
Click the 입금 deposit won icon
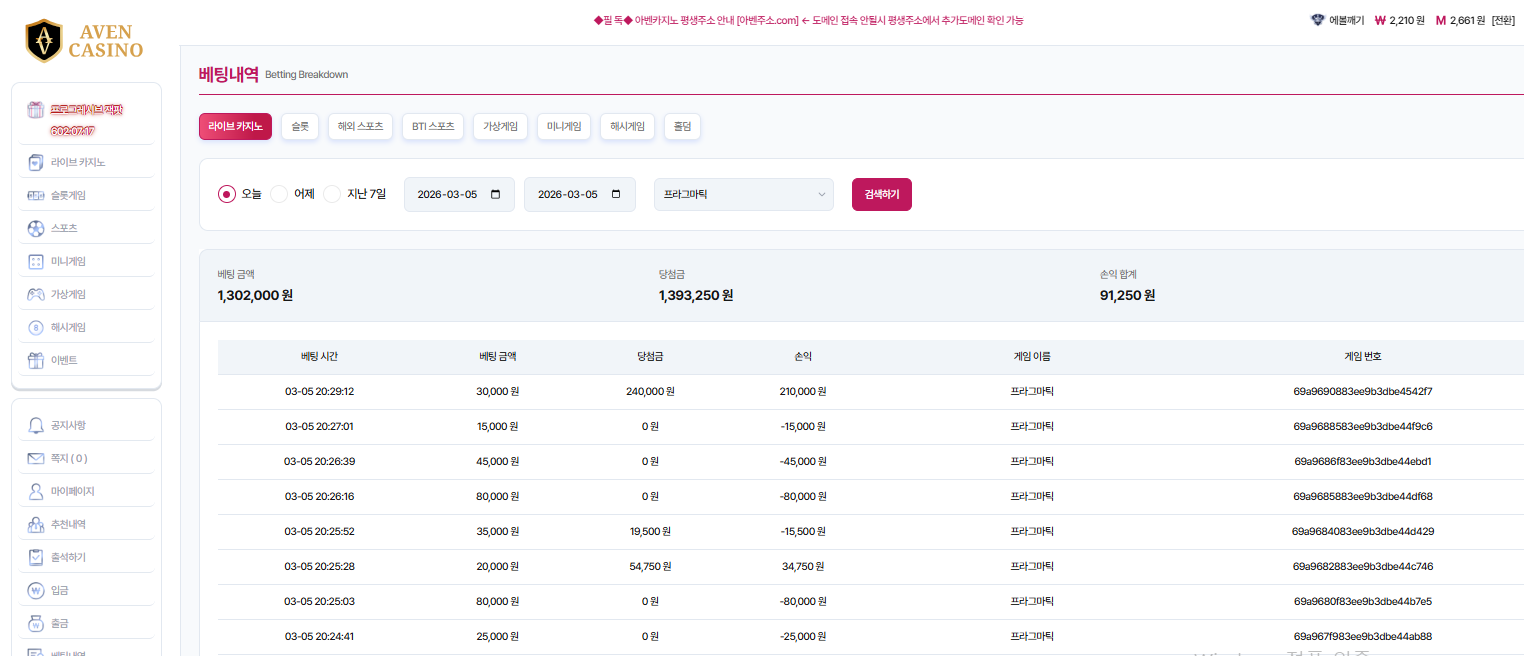[36, 590]
